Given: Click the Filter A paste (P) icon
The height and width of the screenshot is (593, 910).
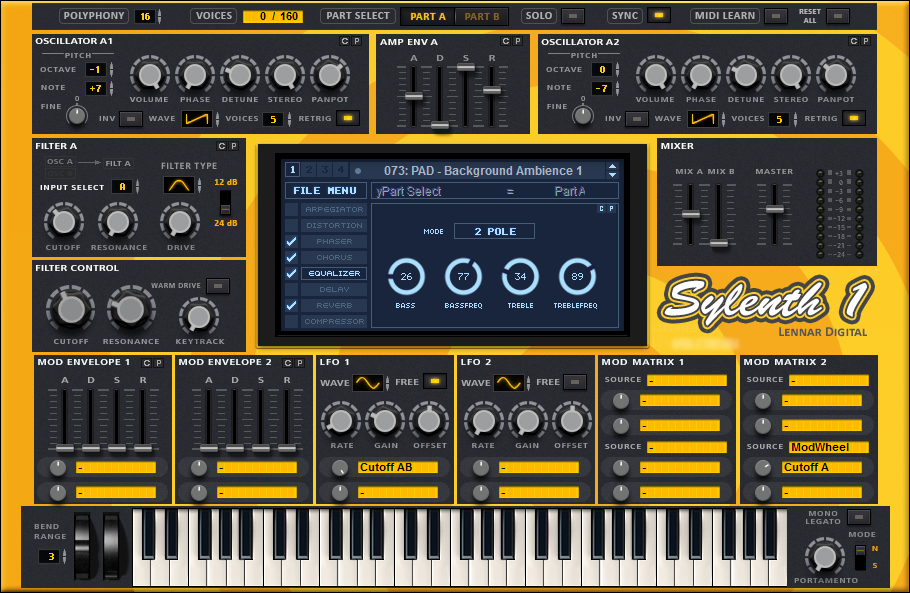Looking at the screenshot, I should coord(234,146).
